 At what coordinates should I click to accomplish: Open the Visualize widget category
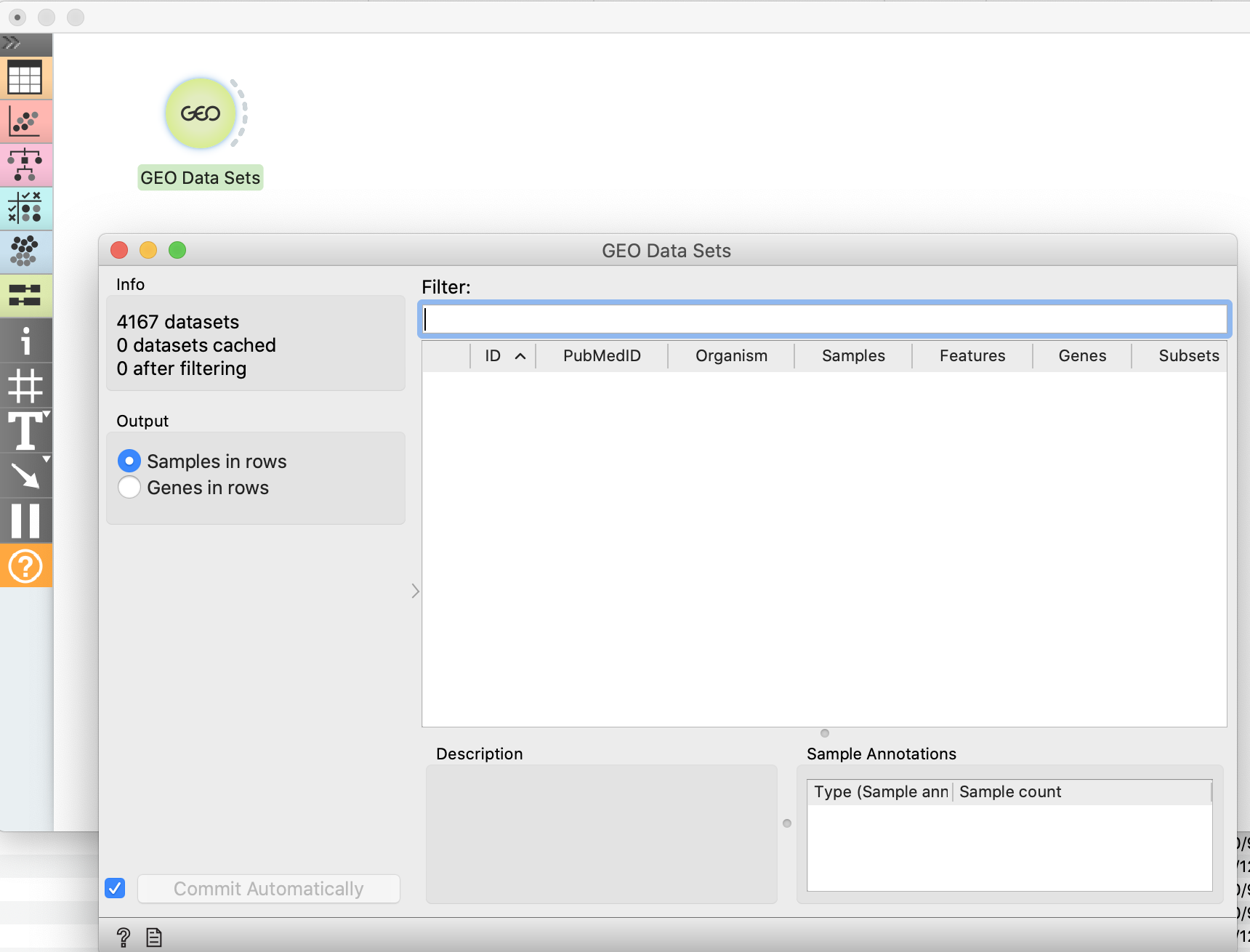[x=26, y=121]
